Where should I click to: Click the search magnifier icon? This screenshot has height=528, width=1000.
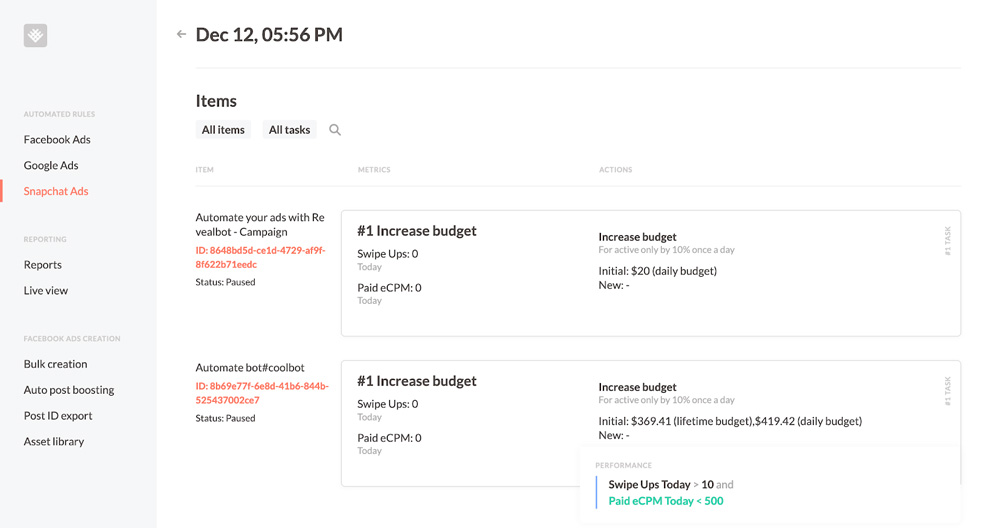coord(335,130)
